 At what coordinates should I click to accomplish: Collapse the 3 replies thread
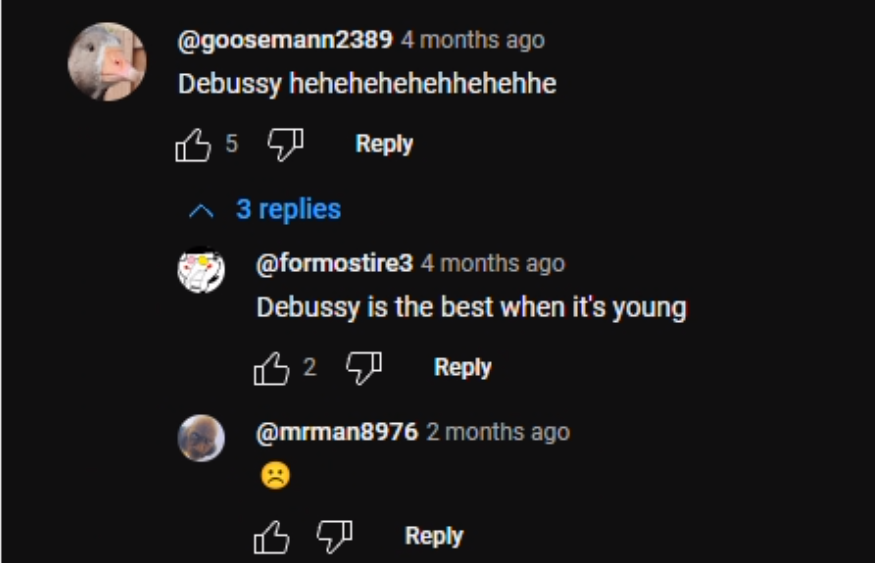(265, 210)
